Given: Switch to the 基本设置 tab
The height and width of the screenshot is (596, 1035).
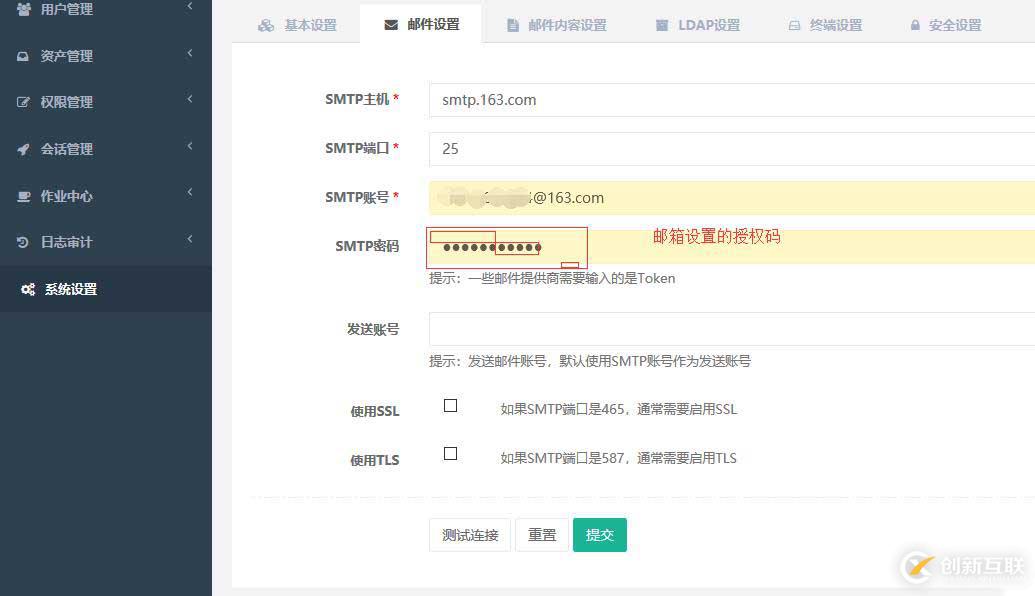Looking at the screenshot, I should coord(298,25).
